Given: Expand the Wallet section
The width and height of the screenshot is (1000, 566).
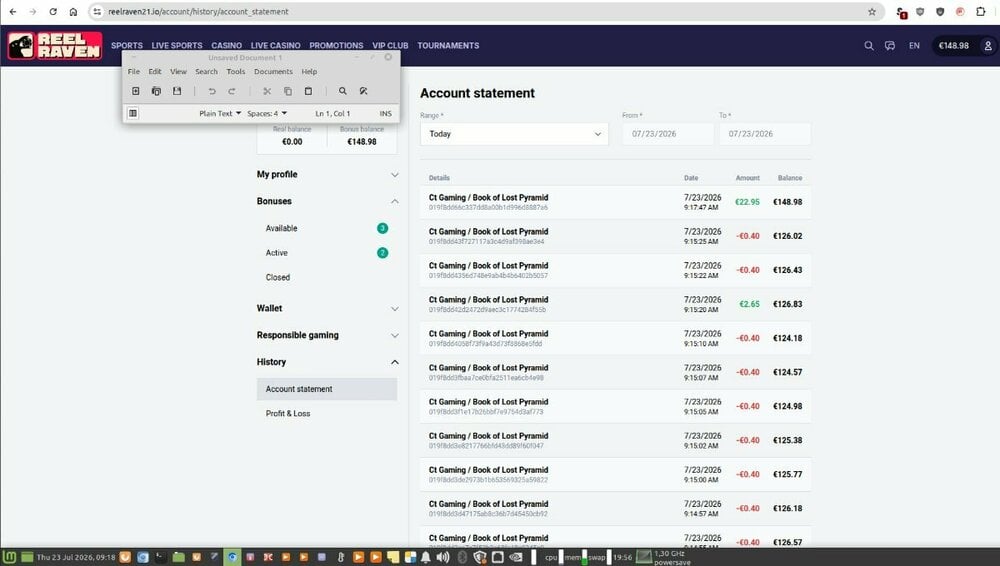Looking at the screenshot, I should (327, 308).
